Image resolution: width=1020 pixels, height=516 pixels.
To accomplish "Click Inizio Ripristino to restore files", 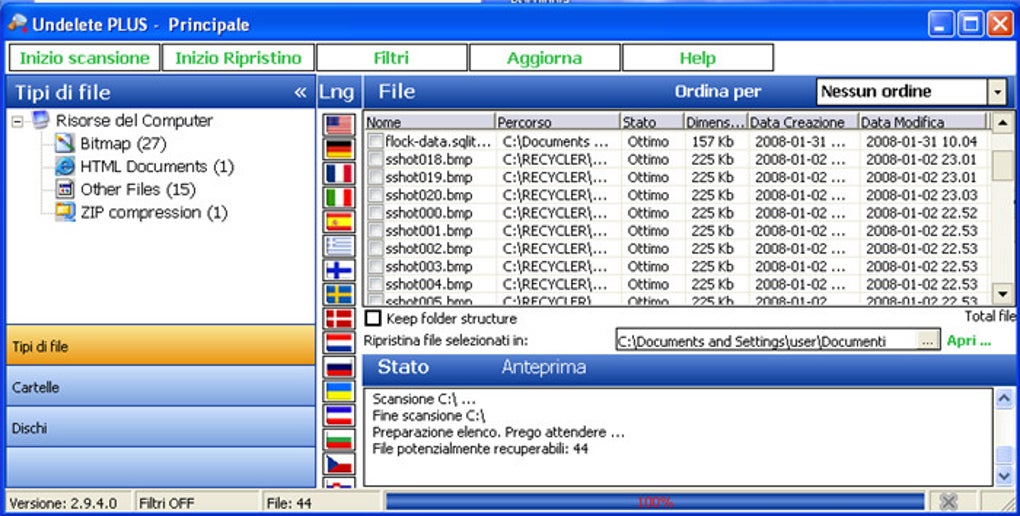I will 238,58.
